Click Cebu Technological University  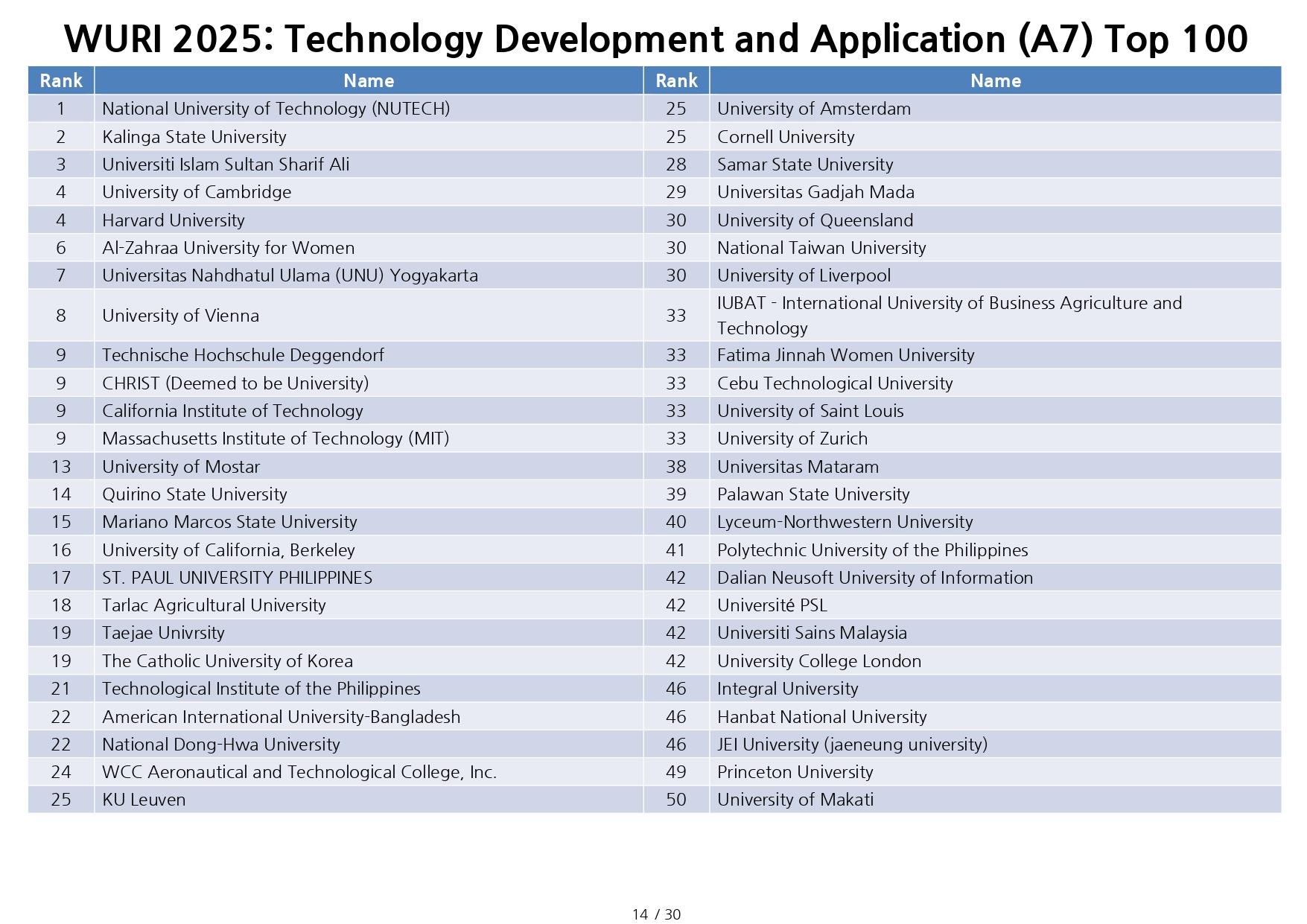coord(835,383)
